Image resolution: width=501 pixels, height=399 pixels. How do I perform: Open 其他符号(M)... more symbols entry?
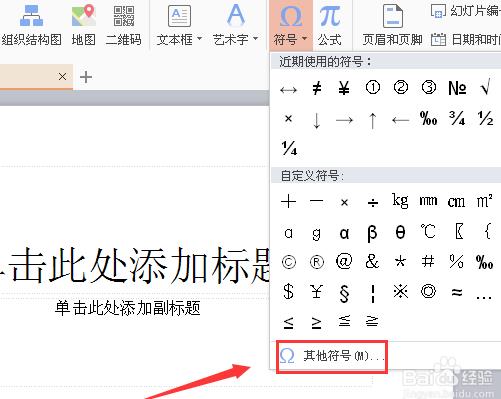(332, 356)
